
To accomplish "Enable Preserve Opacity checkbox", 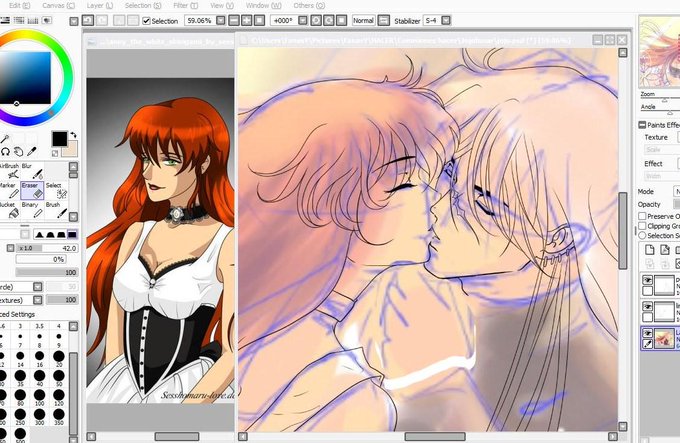I will (x=642, y=216).
